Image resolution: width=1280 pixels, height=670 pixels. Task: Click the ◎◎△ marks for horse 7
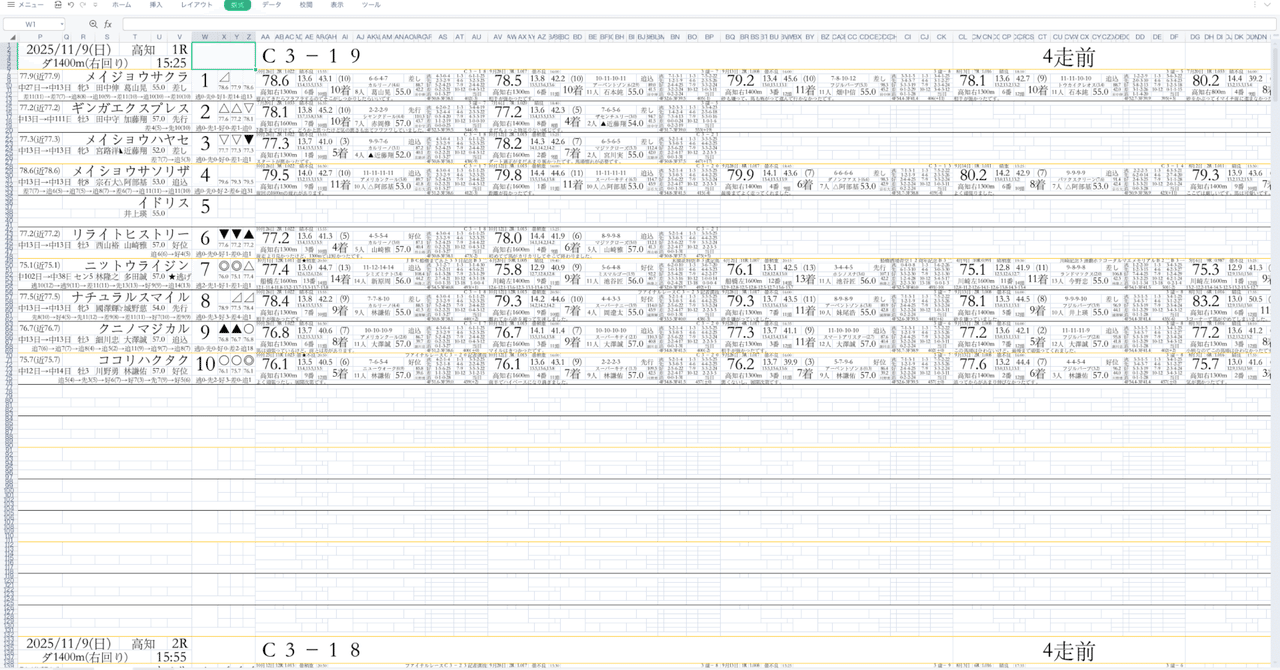pos(236,265)
